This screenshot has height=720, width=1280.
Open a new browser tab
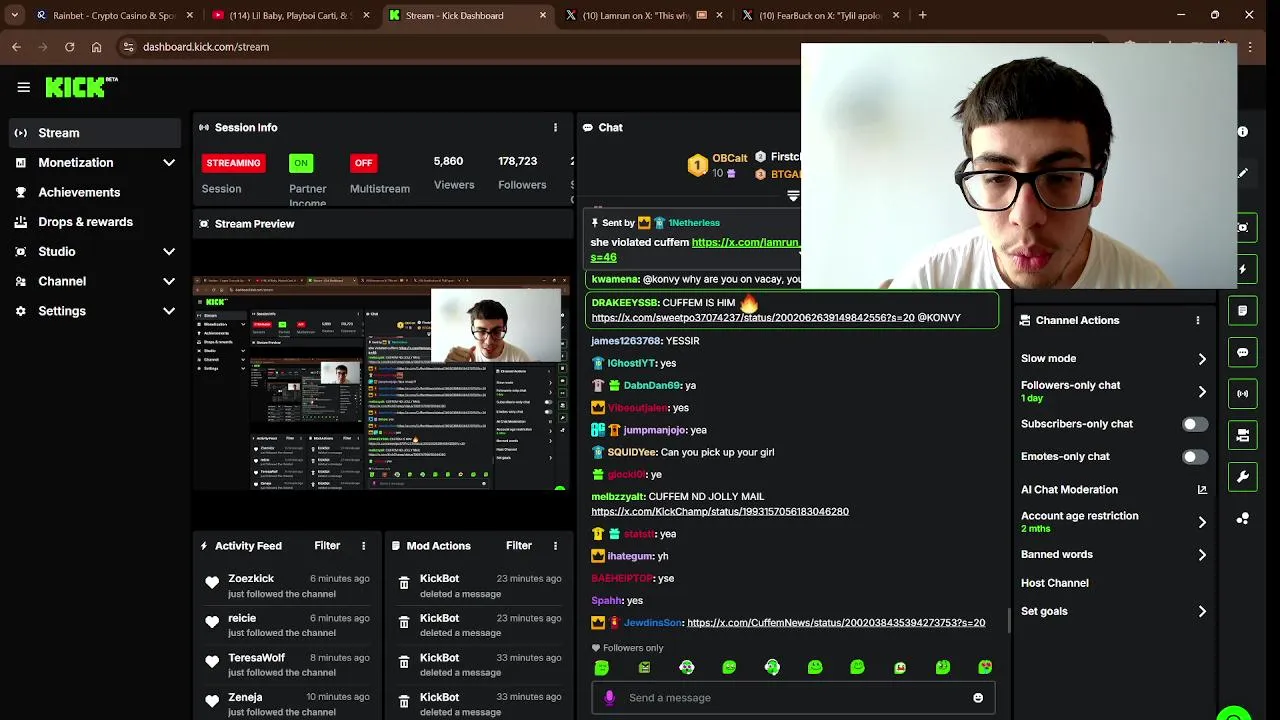(923, 15)
